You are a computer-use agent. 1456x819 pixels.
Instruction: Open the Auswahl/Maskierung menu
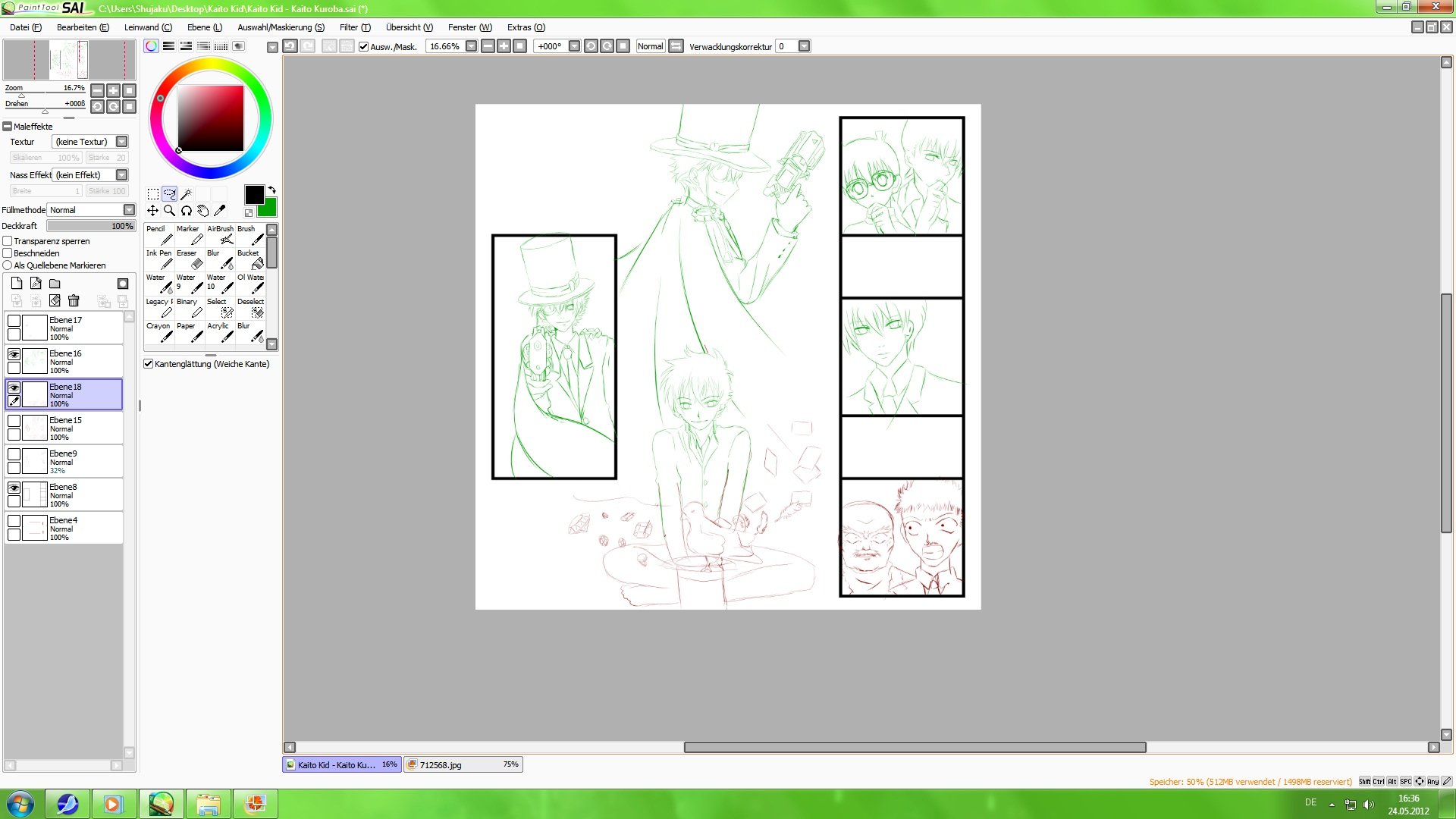(x=281, y=27)
